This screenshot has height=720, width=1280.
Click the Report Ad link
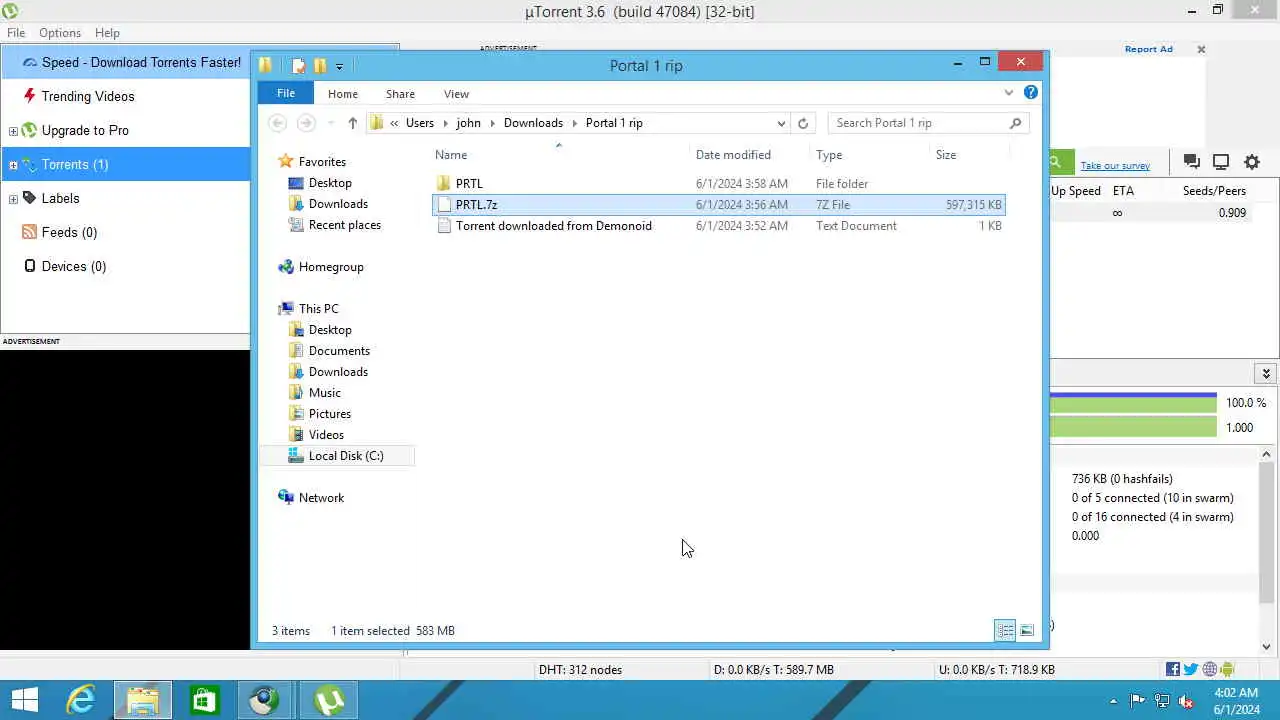(1148, 49)
